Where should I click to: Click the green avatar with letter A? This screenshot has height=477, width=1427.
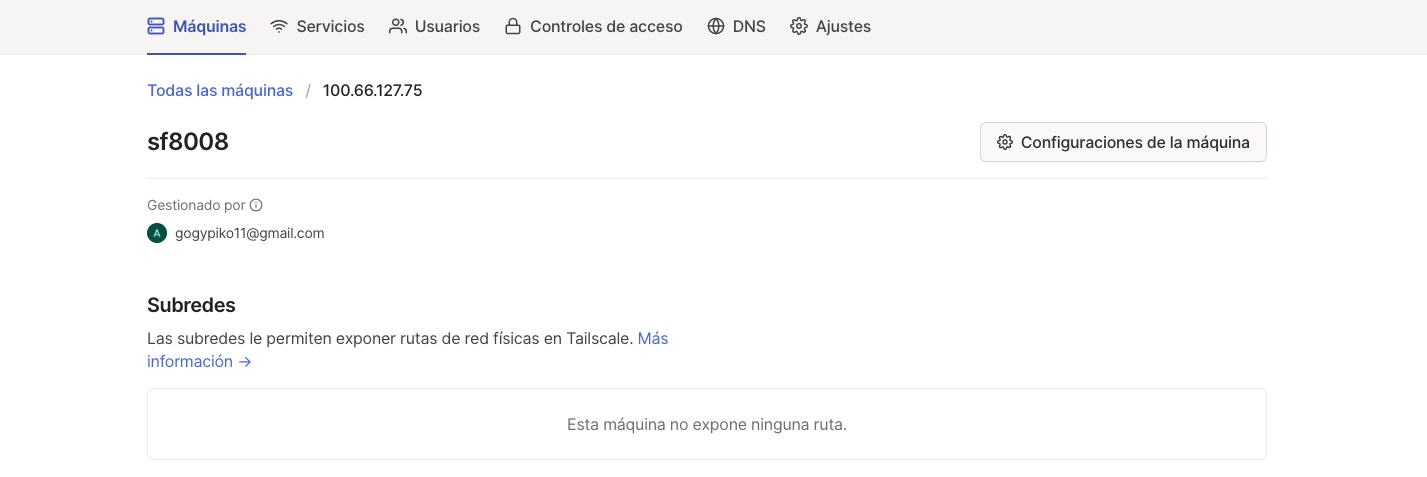click(x=156, y=233)
